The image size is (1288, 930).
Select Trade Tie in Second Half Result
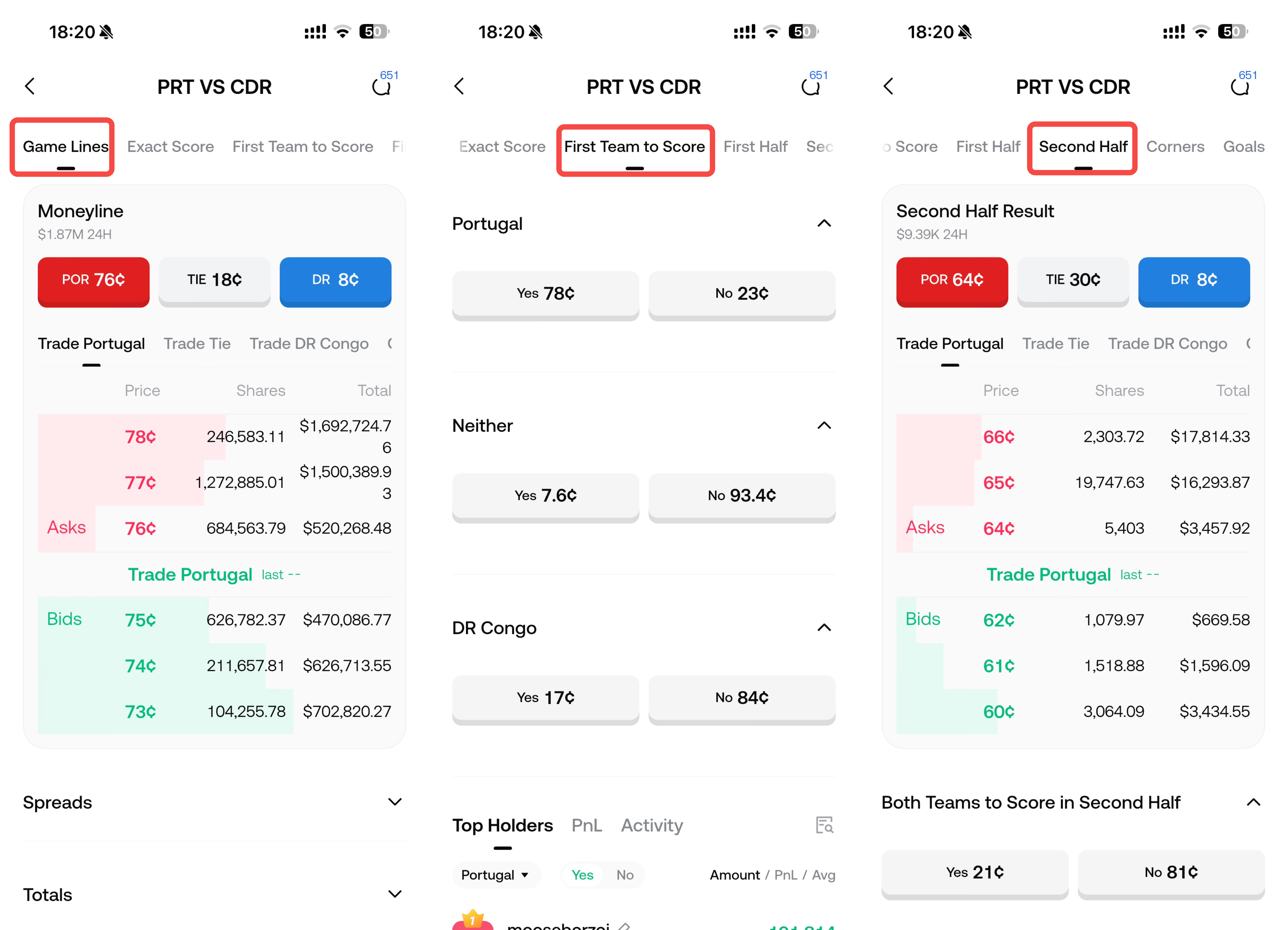(1056, 344)
